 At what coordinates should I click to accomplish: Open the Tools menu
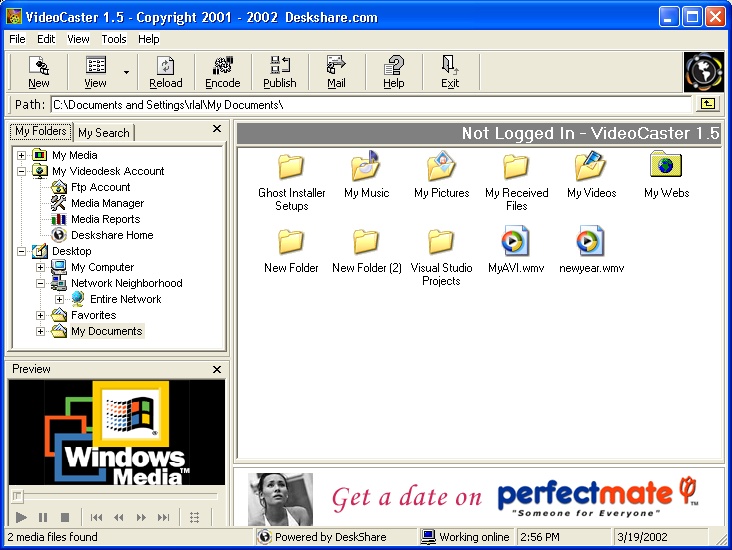pyautogui.click(x=114, y=39)
